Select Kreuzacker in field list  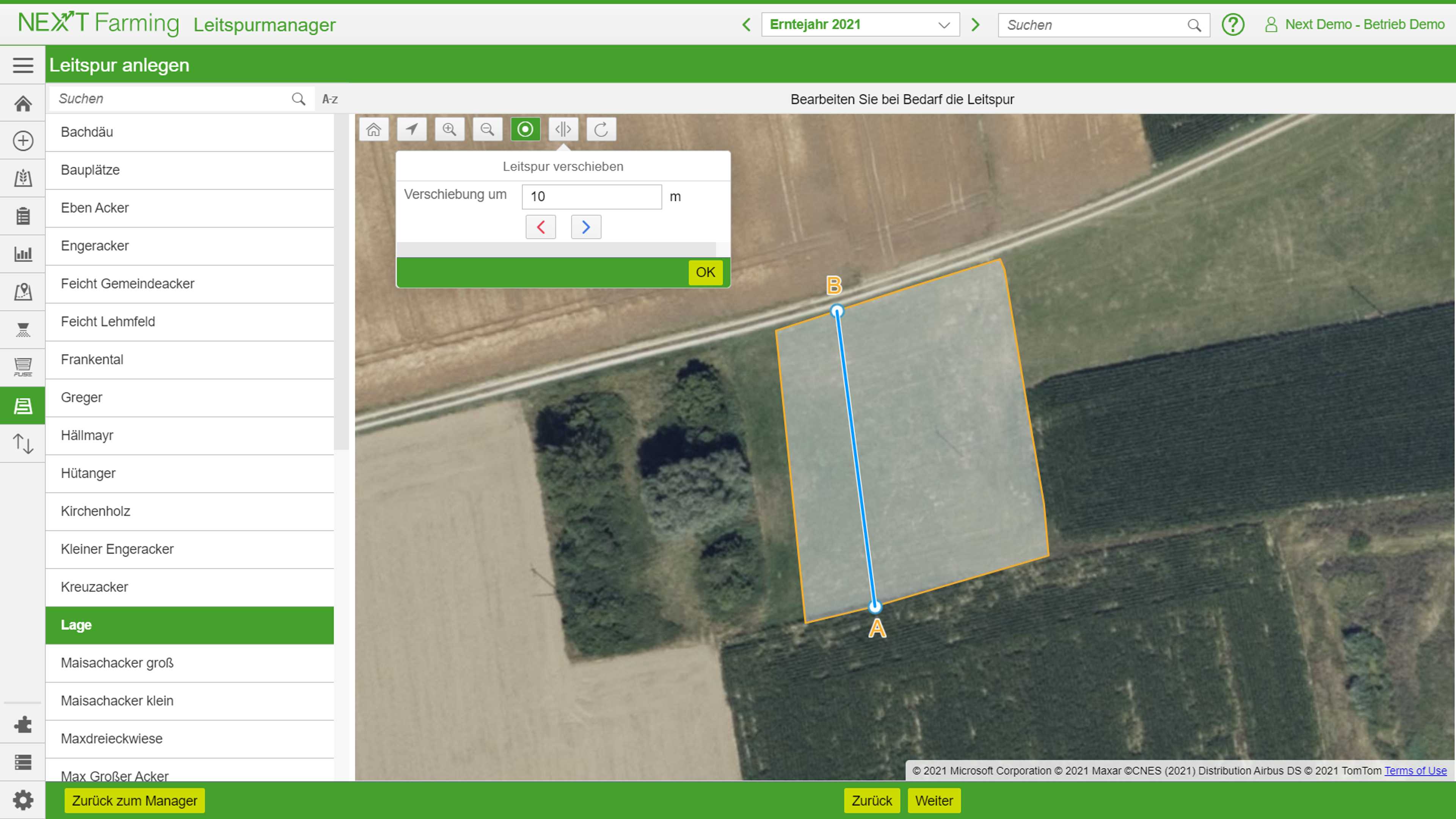click(189, 587)
